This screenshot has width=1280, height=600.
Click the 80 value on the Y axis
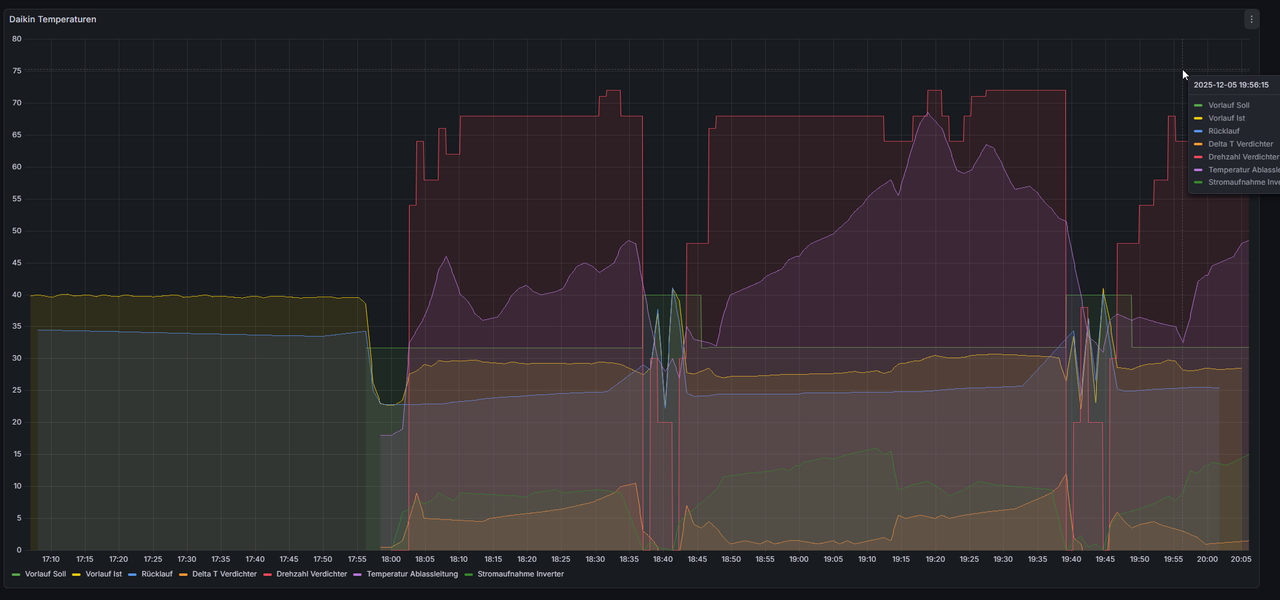pyautogui.click(x=16, y=39)
